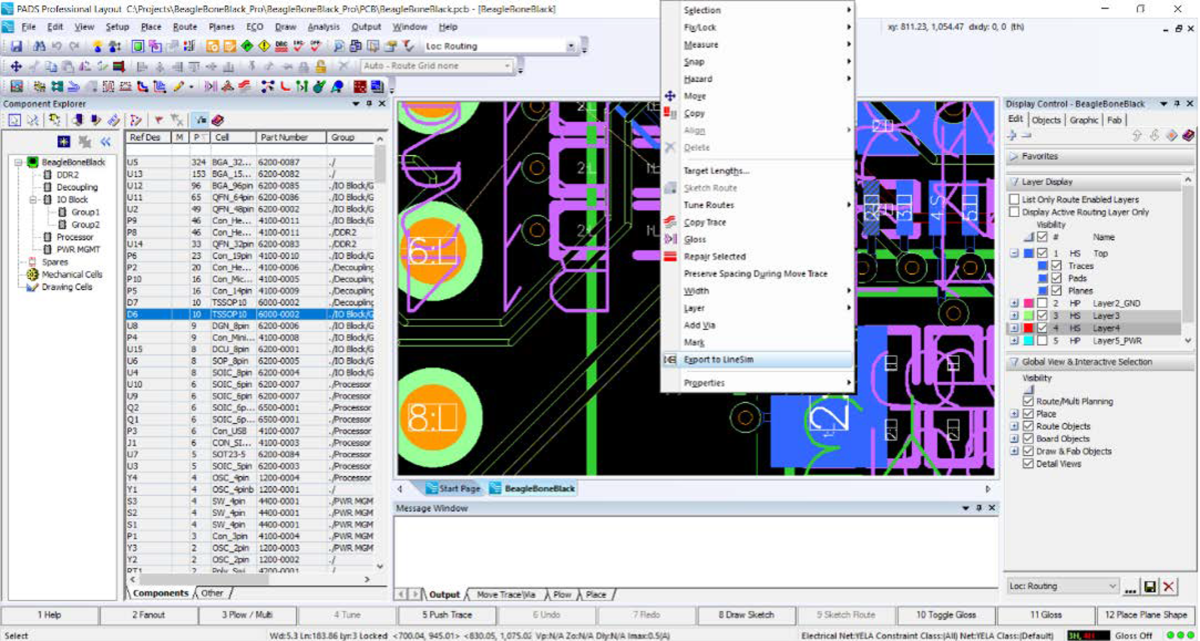Viewport: 1200px width, 641px height.
Task: Toggle Route/Multi Planning visibility checkbox
Action: (x=1028, y=401)
